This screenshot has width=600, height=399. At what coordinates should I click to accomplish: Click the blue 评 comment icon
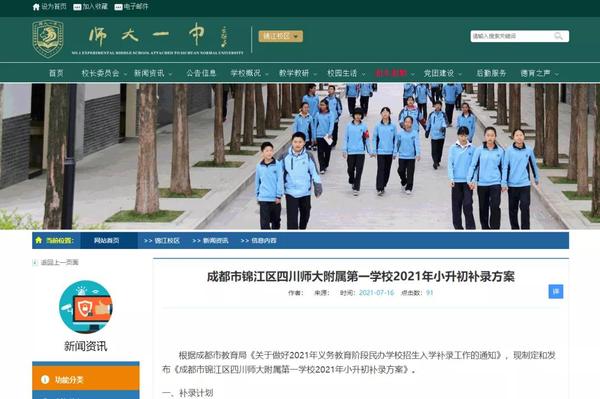pos(556,292)
